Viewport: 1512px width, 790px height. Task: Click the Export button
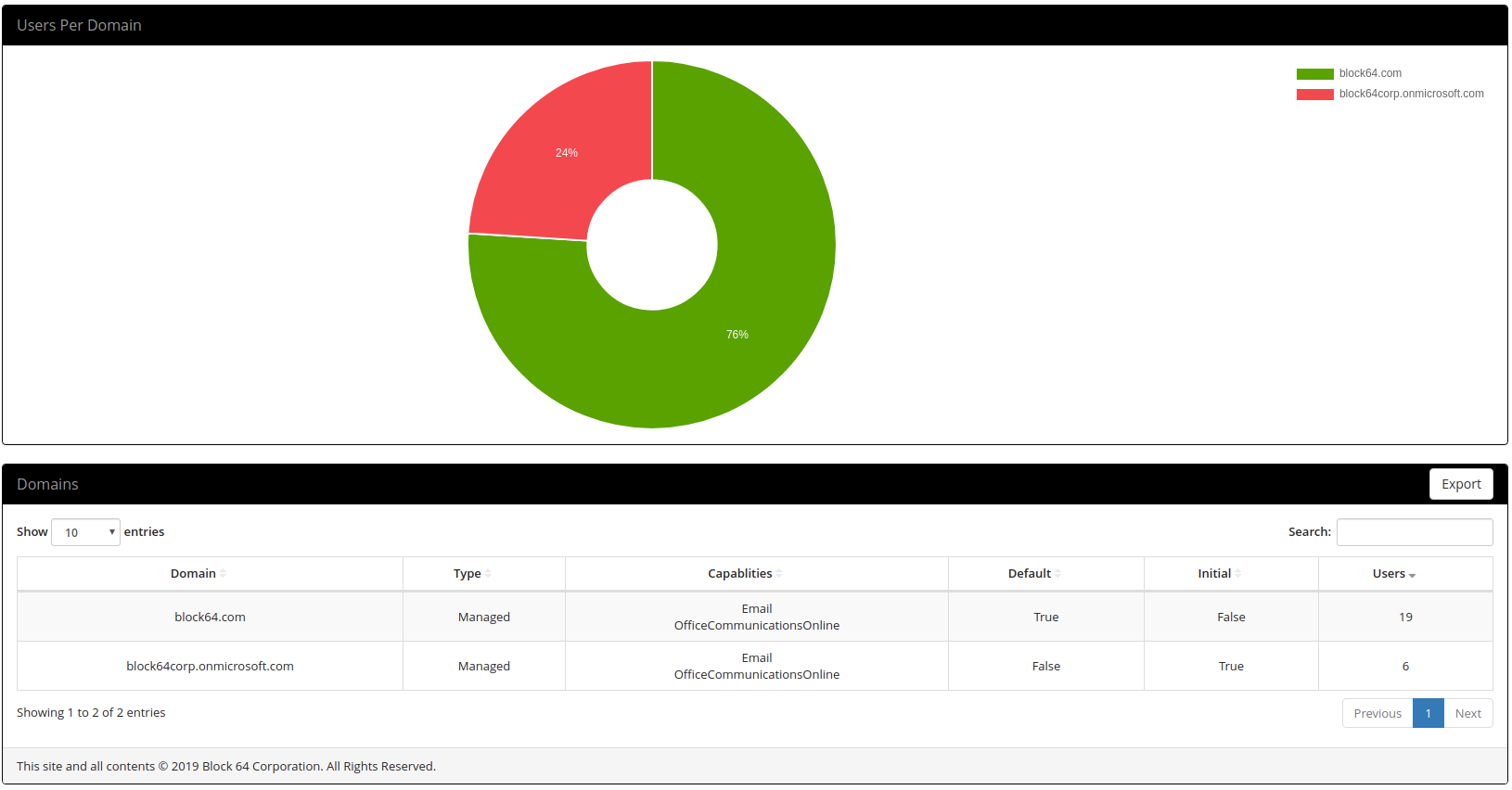pos(1461,484)
